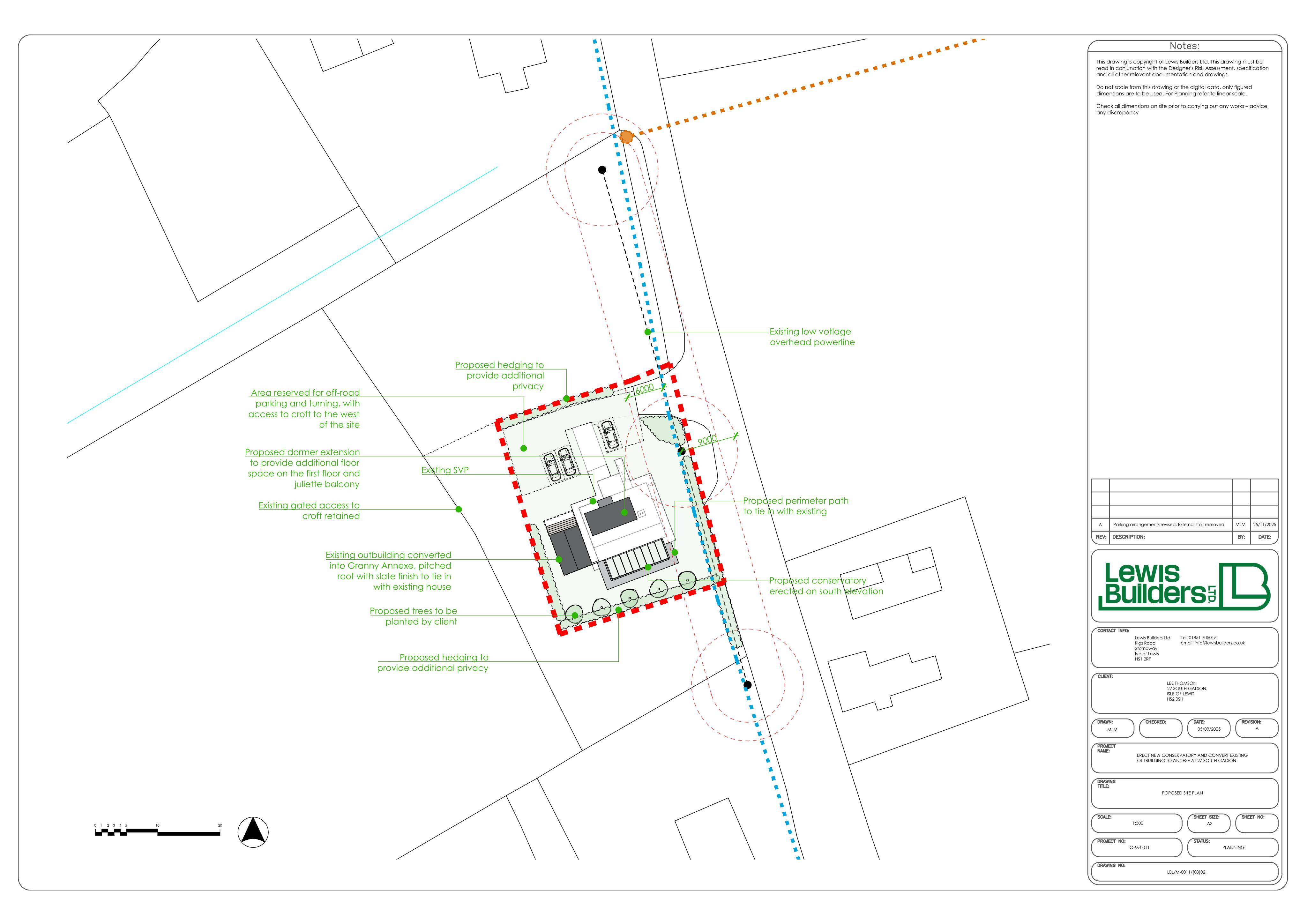Viewport: 1307px width, 924px height.
Task: Click the 6000 dimension label
Action: [644, 389]
